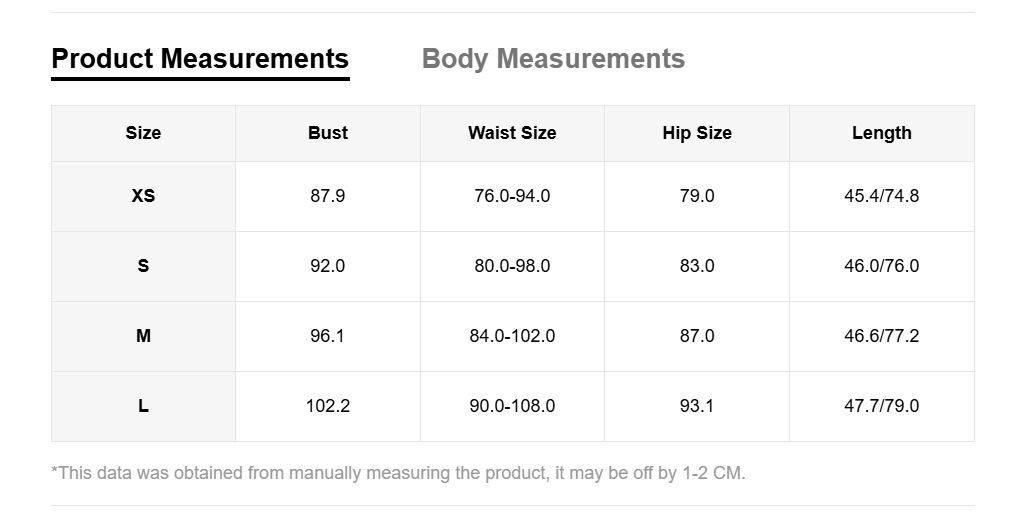
Task: Click the Length column header
Action: (881, 133)
